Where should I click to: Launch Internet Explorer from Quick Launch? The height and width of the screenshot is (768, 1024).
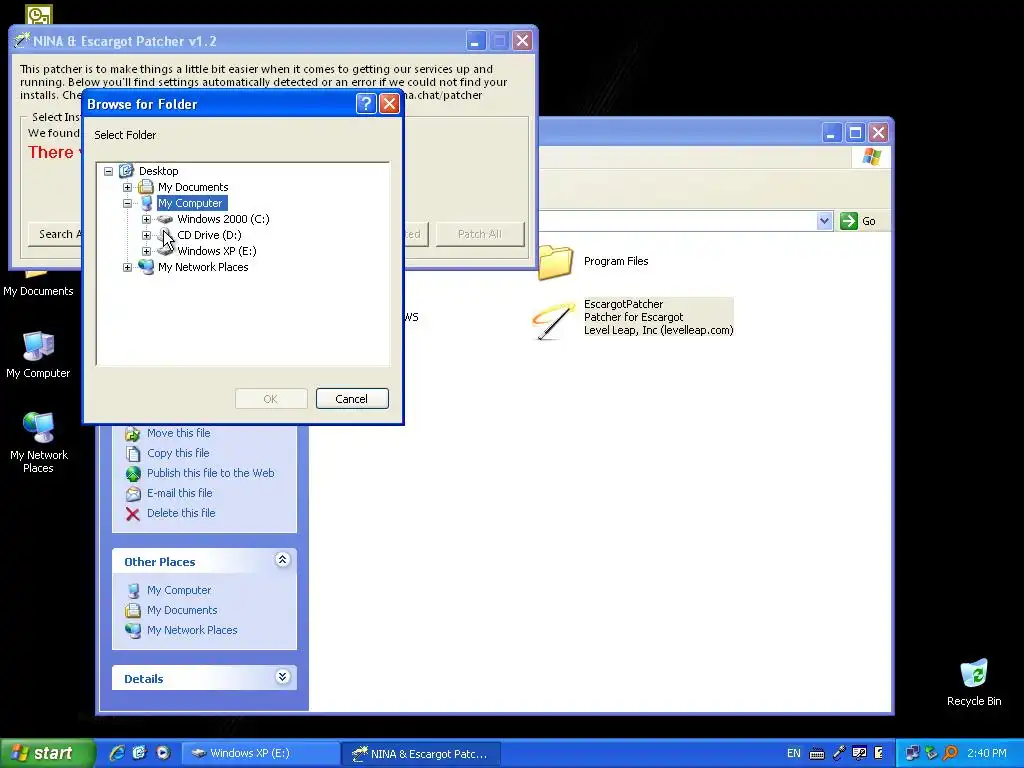(x=117, y=753)
